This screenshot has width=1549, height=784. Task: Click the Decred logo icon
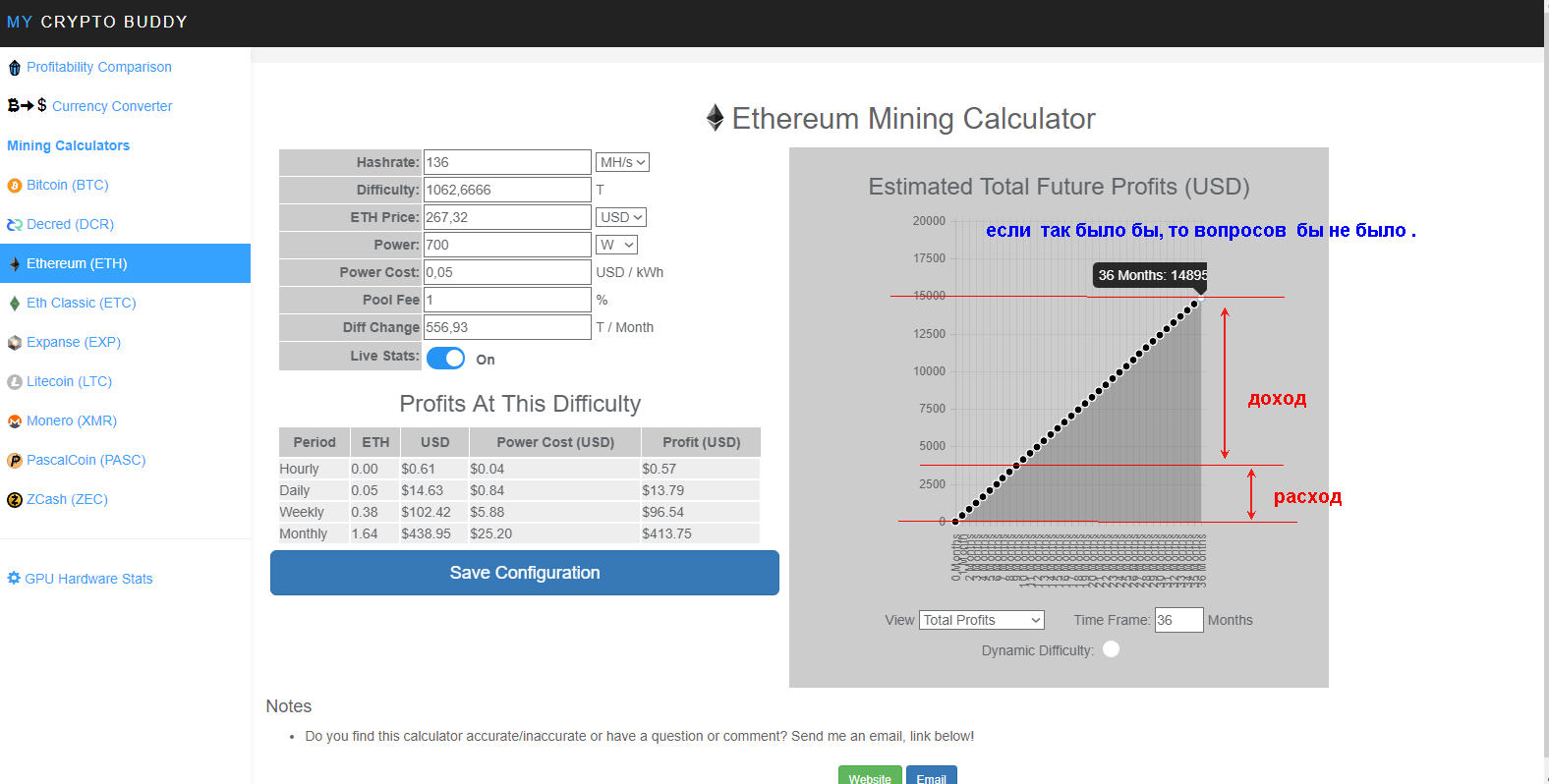coord(15,225)
